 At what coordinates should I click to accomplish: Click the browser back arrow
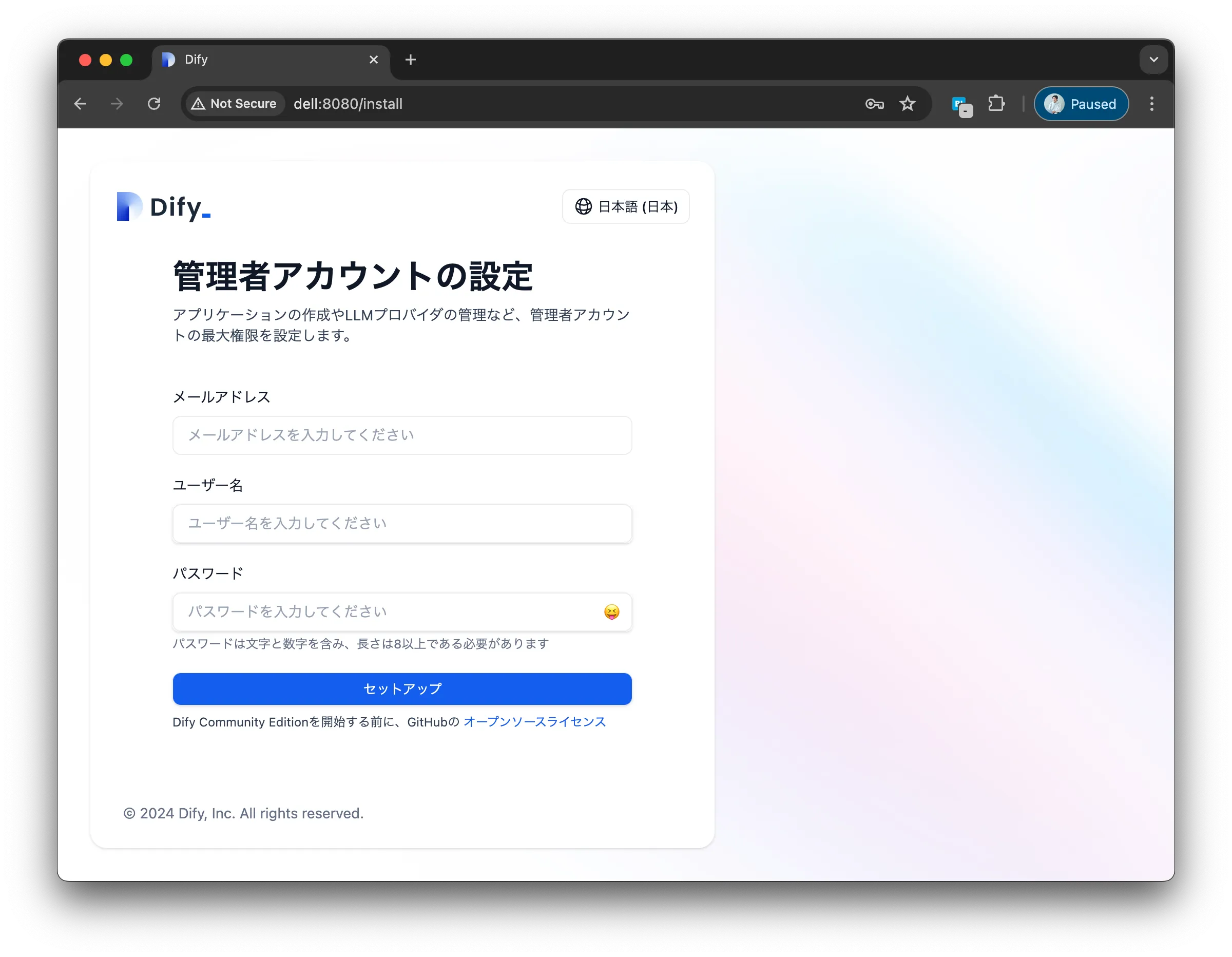(x=80, y=104)
